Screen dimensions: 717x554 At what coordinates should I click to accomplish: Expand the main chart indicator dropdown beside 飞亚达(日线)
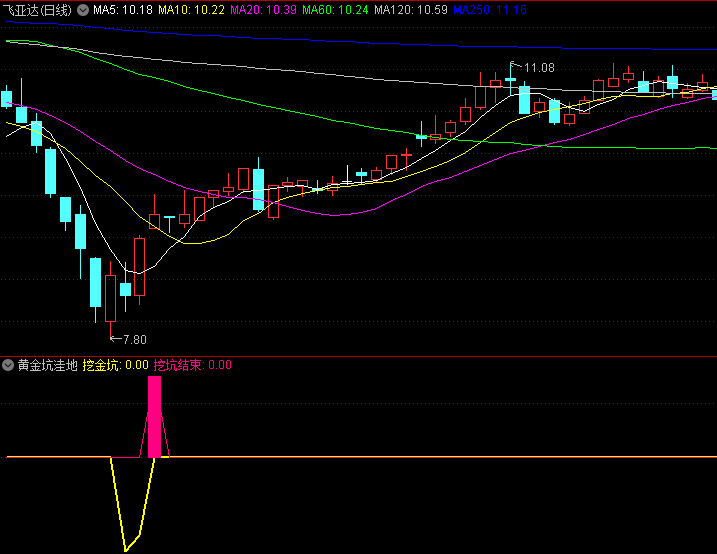click(x=83, y=10)
